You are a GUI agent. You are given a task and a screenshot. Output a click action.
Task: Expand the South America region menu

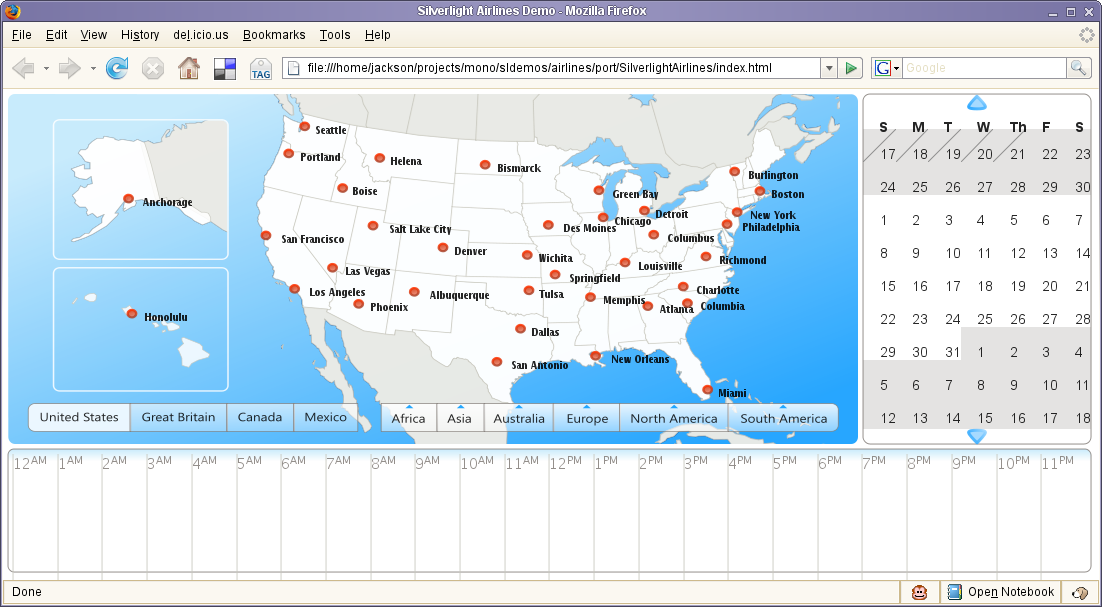pos(784,418)
